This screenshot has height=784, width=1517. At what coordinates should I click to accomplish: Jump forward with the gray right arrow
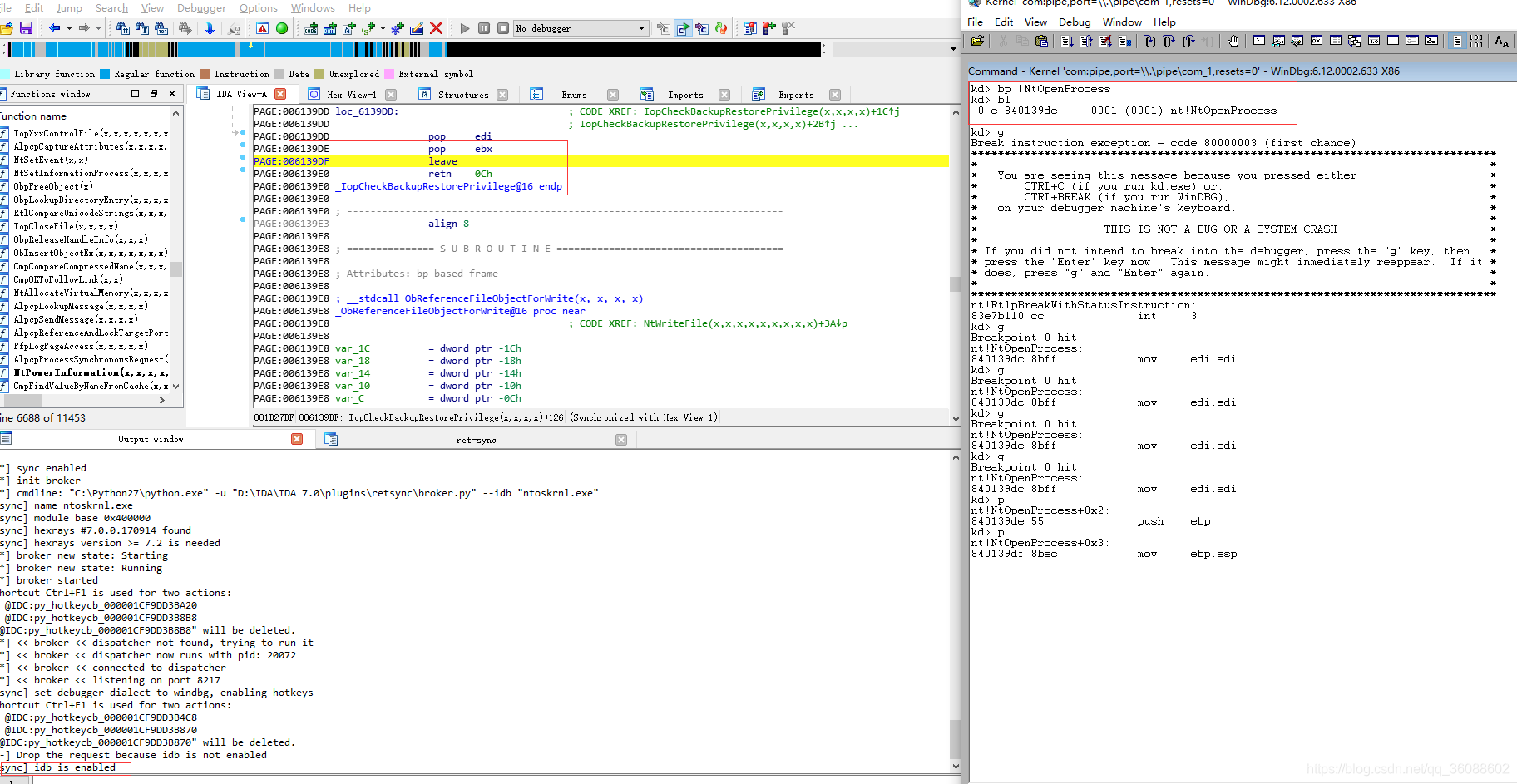(84, 28)
